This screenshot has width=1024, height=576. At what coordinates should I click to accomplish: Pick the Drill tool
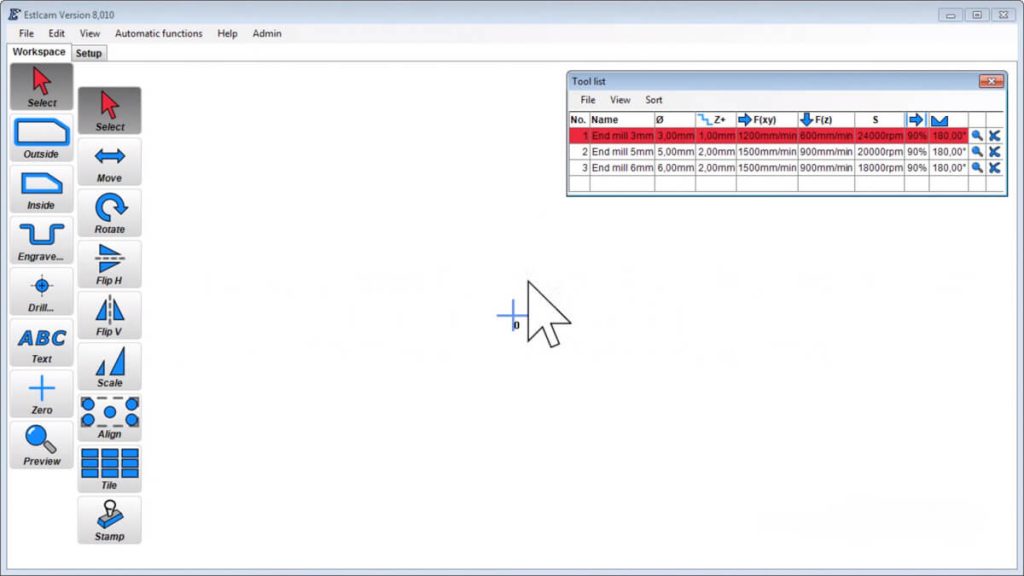pos(41,292)
